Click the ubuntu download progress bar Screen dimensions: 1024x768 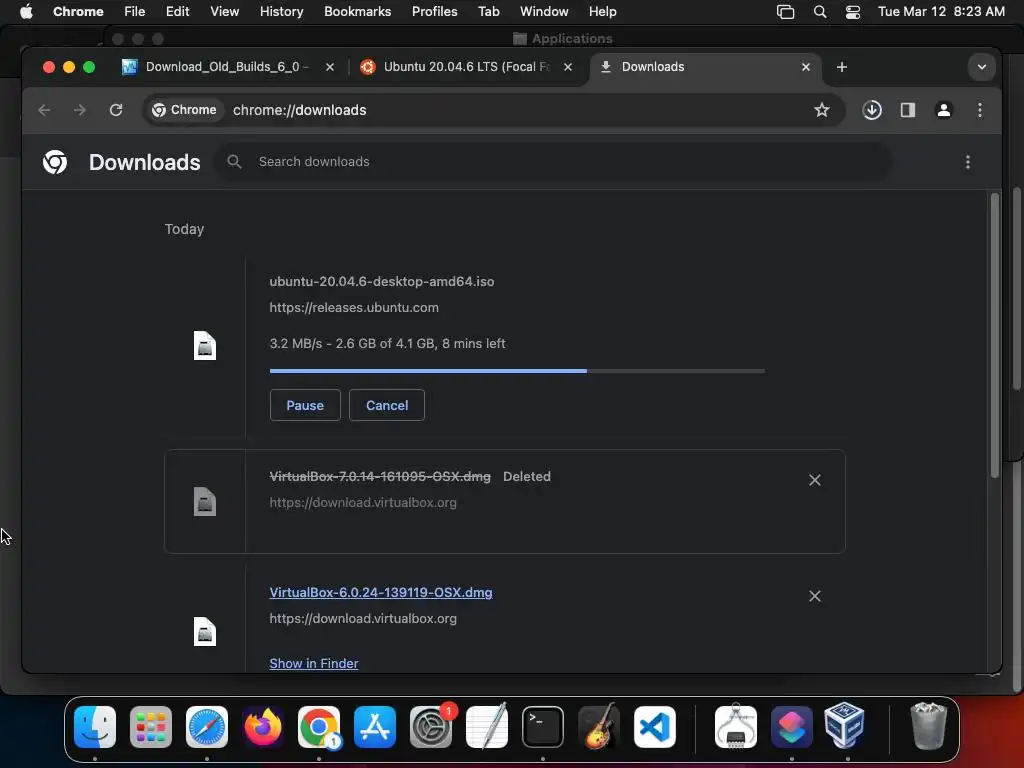pyautogui.click(x=517, y=371)
